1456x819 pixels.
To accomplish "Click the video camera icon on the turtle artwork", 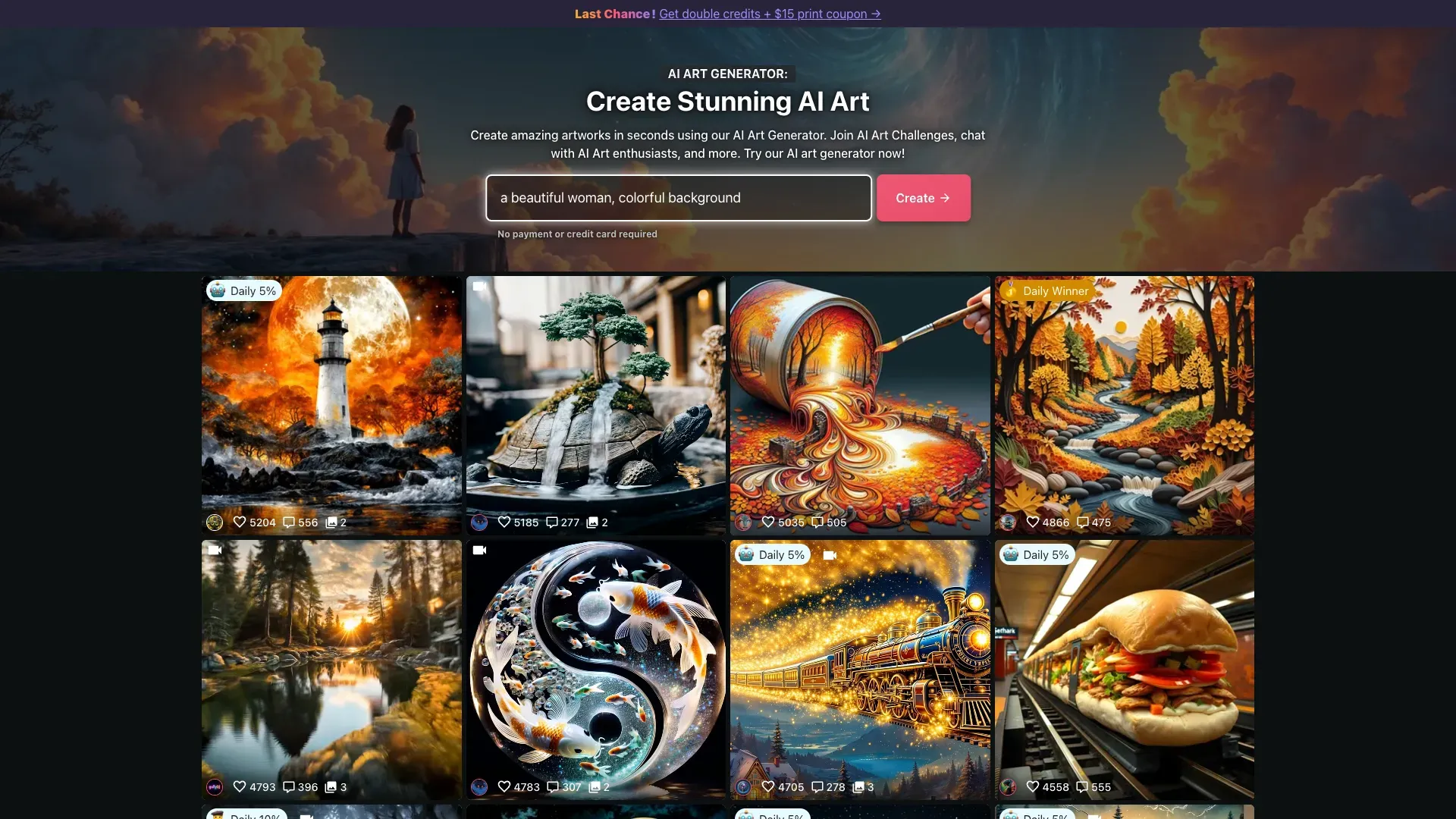I will 479,286.
